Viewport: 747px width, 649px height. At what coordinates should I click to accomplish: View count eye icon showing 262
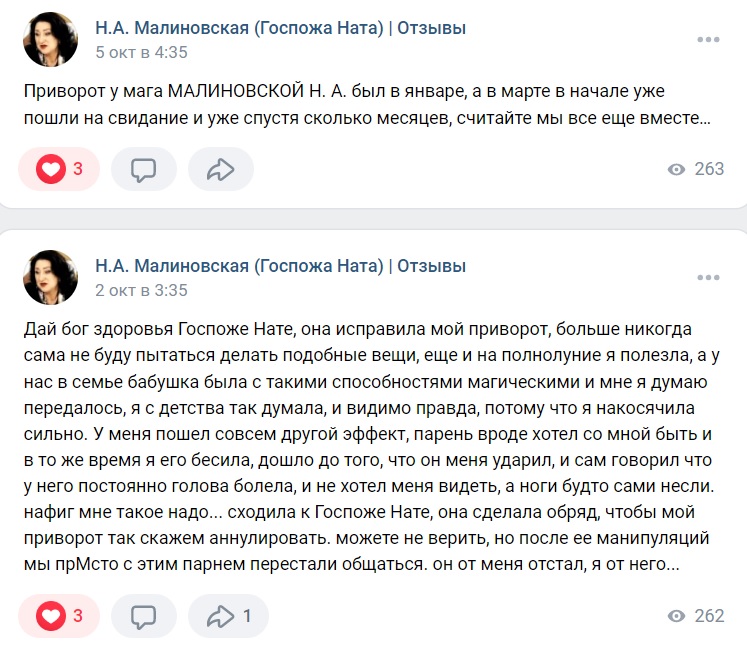[676, 616]
